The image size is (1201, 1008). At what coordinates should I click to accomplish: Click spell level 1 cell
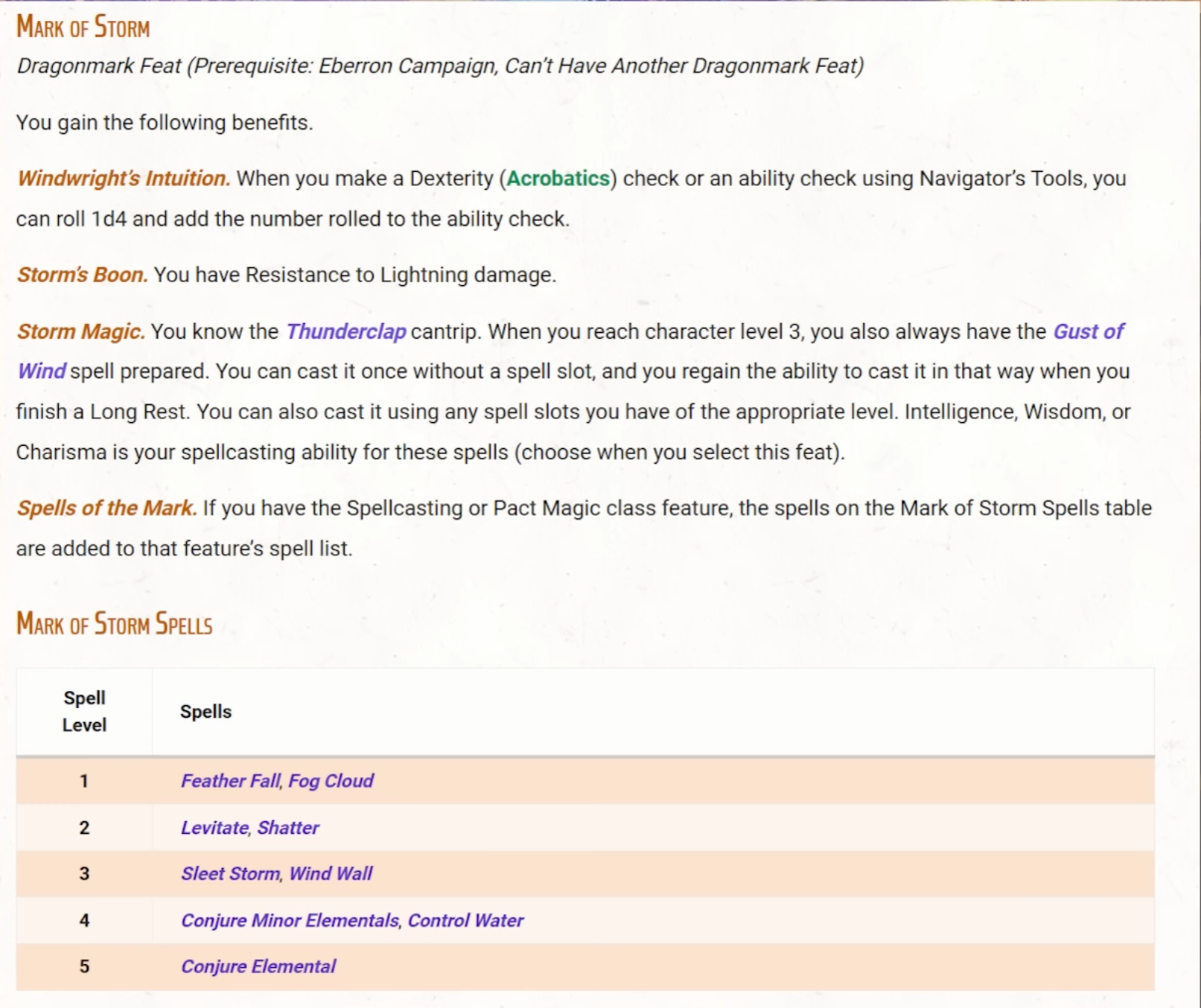[84, 781]
